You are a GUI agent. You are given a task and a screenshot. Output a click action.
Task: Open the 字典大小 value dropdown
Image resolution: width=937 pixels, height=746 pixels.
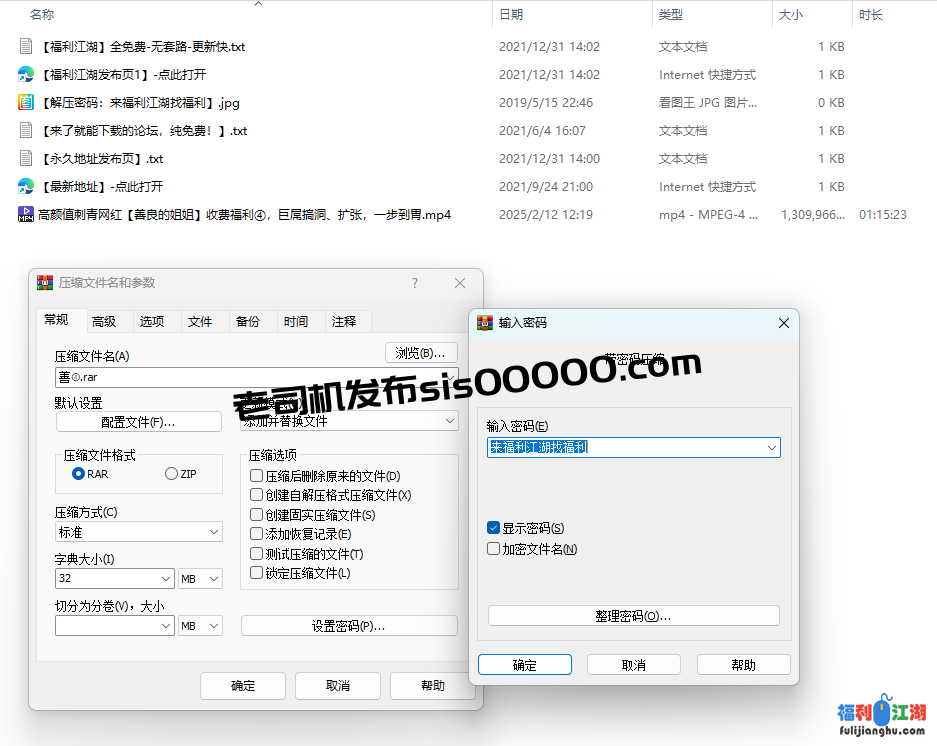[165, 579]
